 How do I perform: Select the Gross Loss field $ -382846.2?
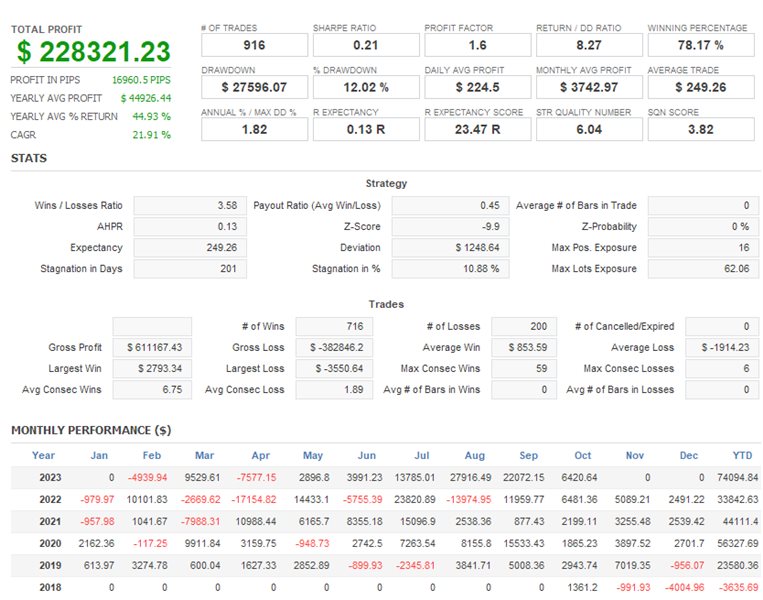click(334, 347)
